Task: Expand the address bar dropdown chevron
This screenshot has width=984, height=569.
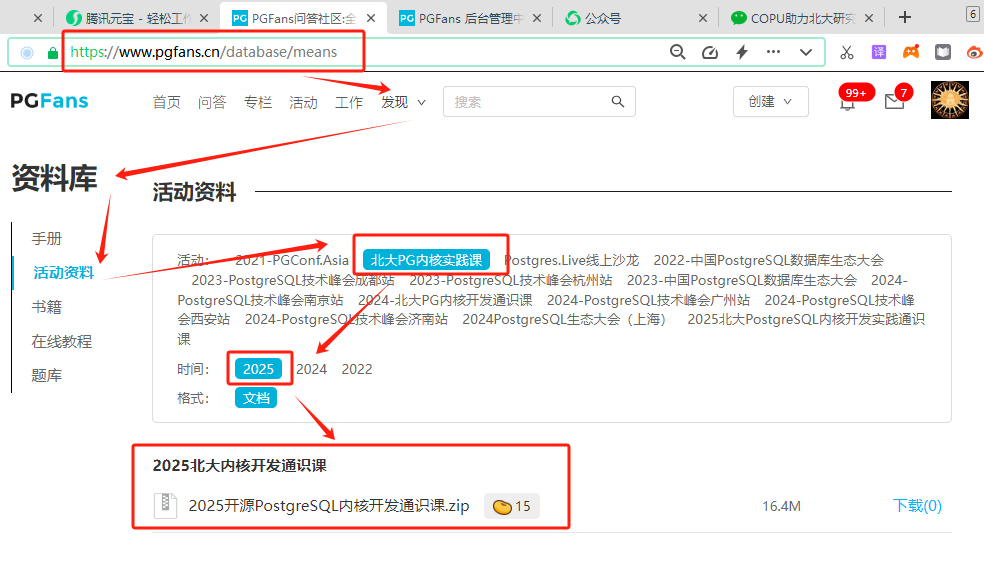Action: 806,52
